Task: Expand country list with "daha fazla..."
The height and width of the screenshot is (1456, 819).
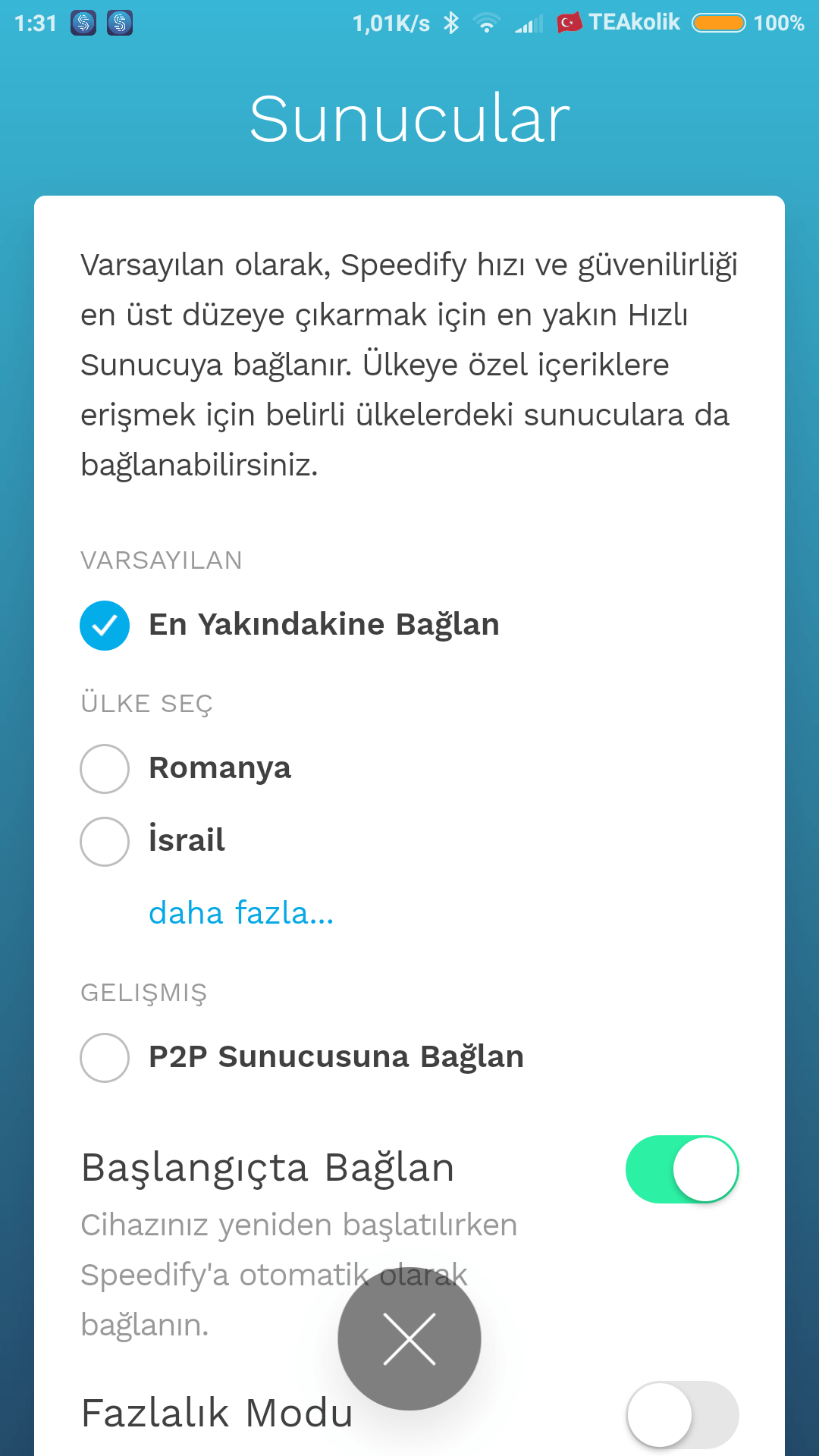Action: [241, 913]
